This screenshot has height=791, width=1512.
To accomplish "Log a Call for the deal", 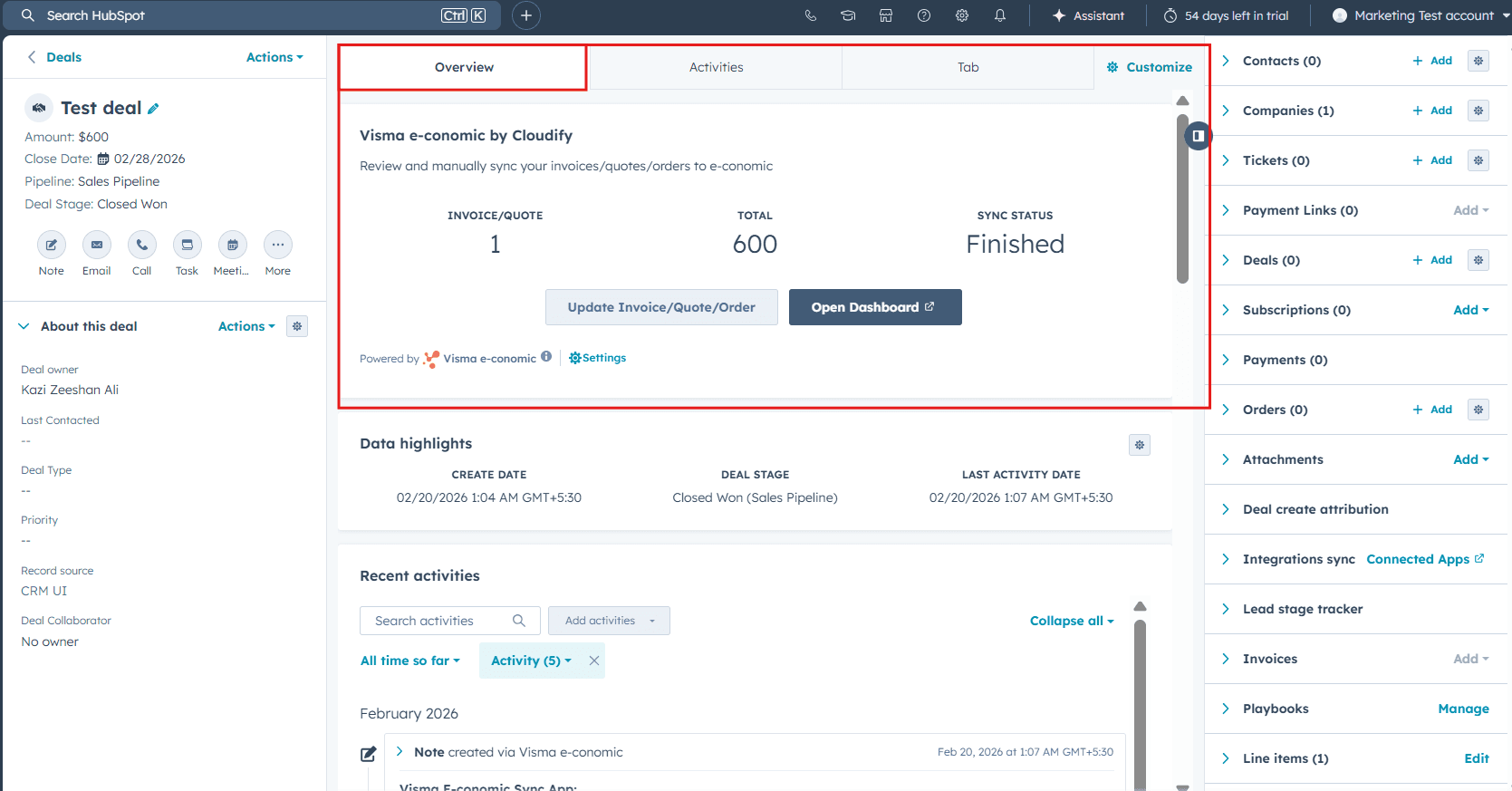I will point(142,245).
